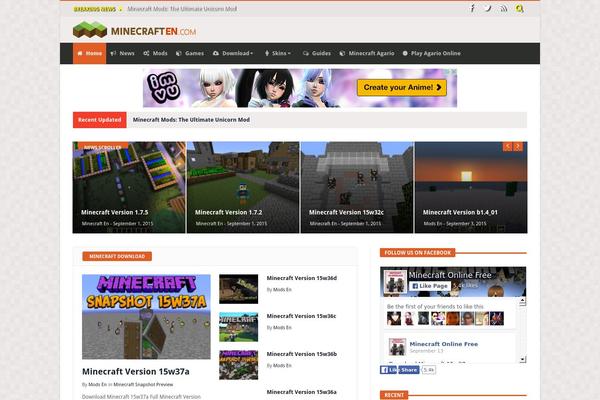
Task: Open Minecraft Version 15w36b thumbnail
Action: tap(238, 365)
